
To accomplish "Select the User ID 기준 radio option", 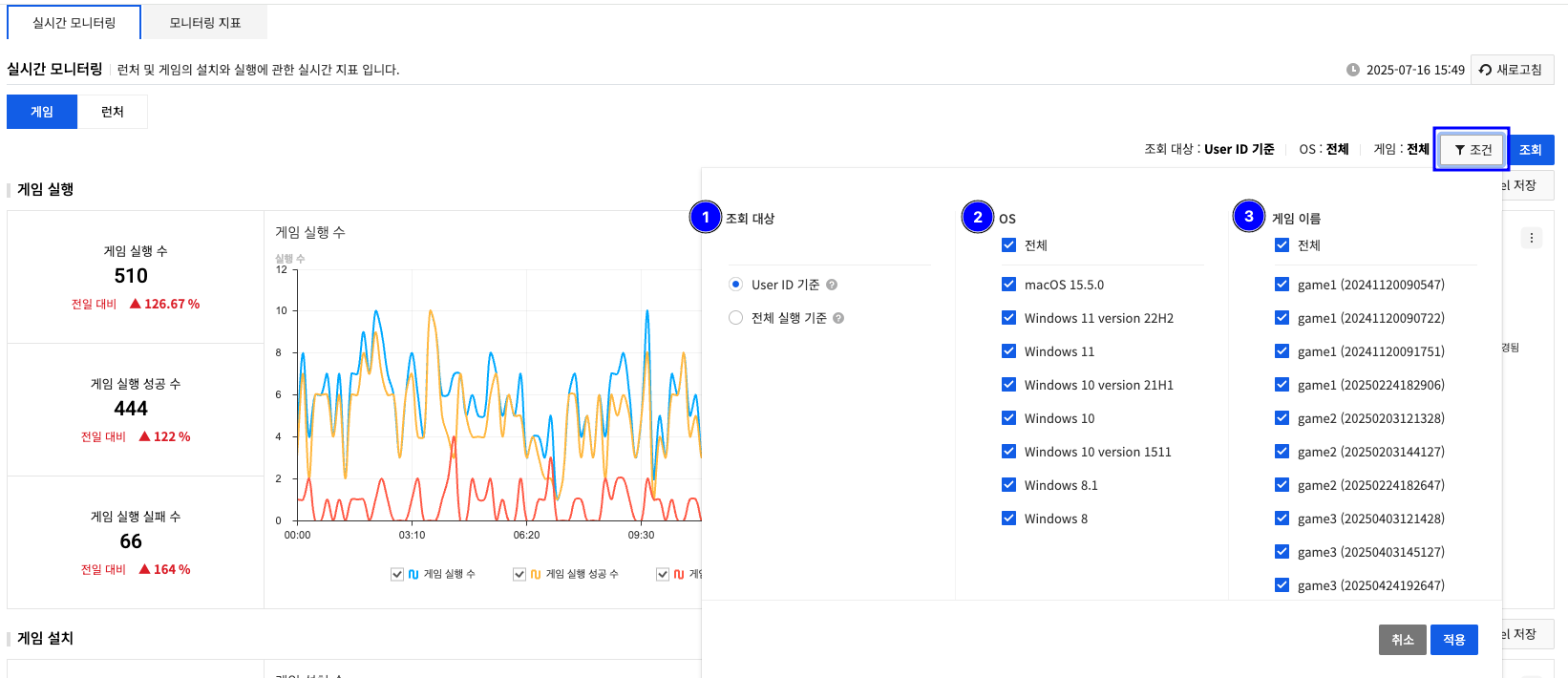I will click(x=735, y=285).
